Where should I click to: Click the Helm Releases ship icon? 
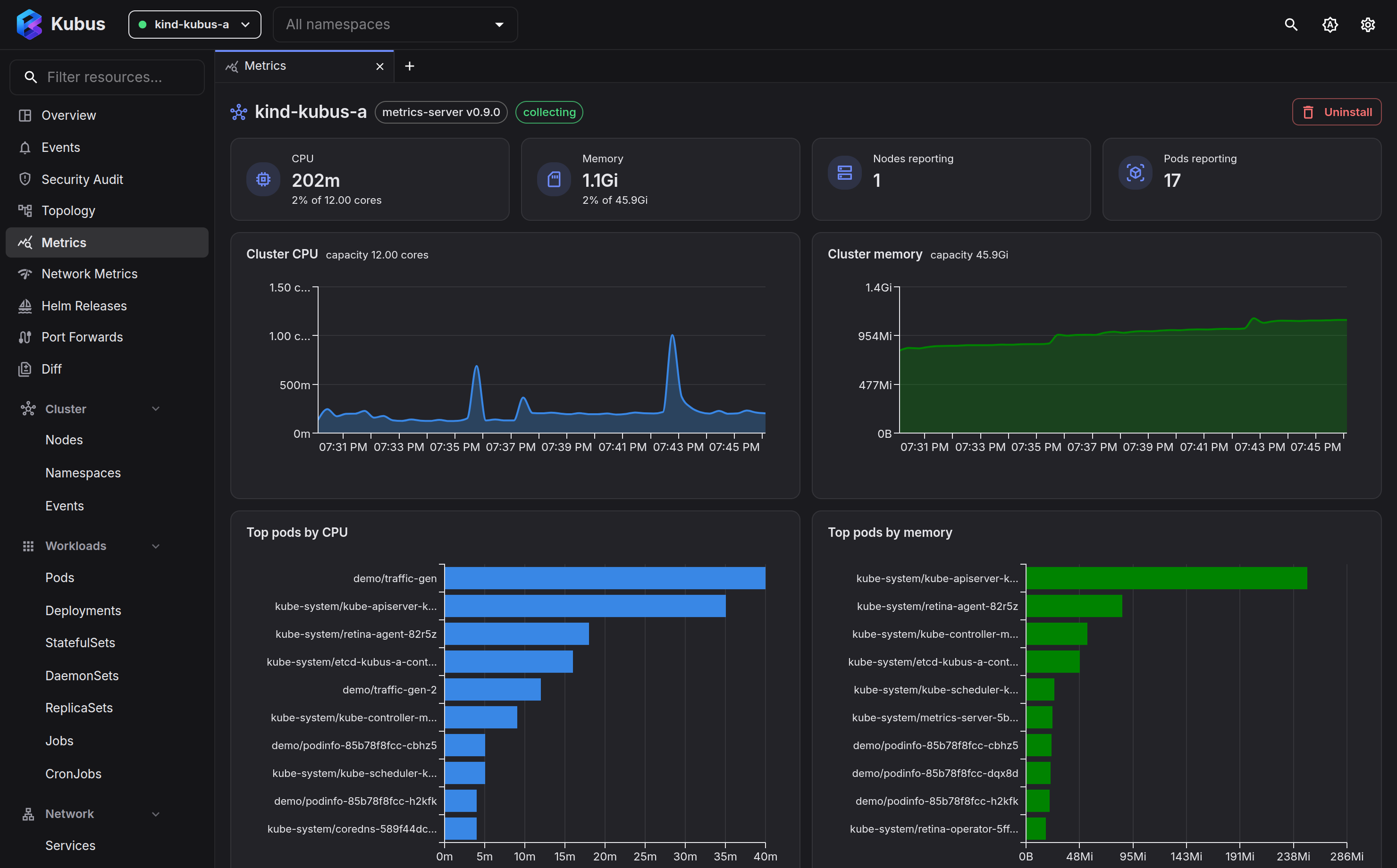(x=25, y=306)
